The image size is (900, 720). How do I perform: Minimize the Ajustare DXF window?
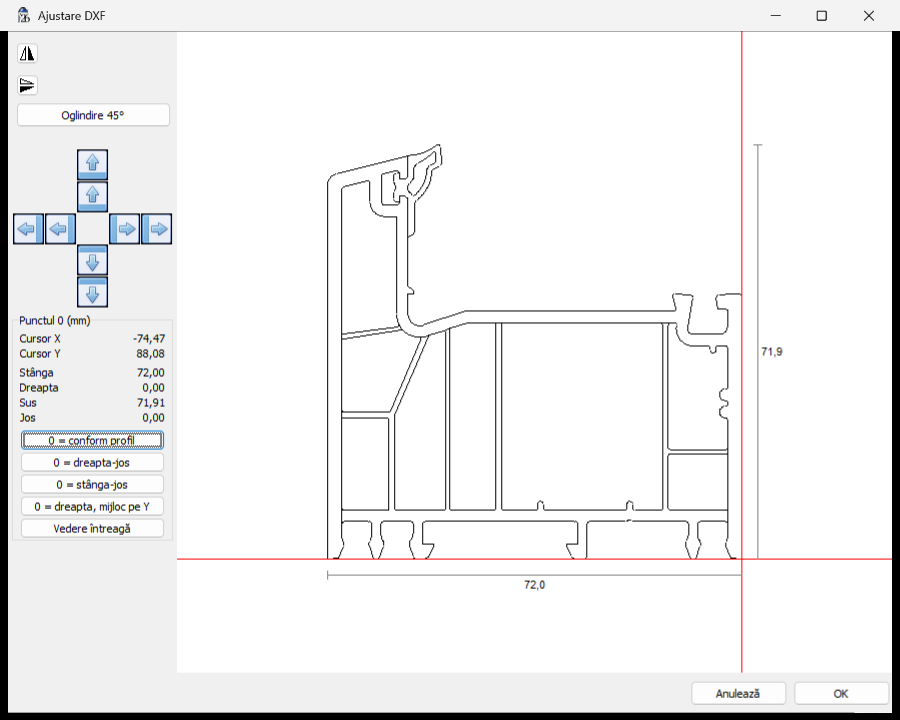(x=776, y=16)
